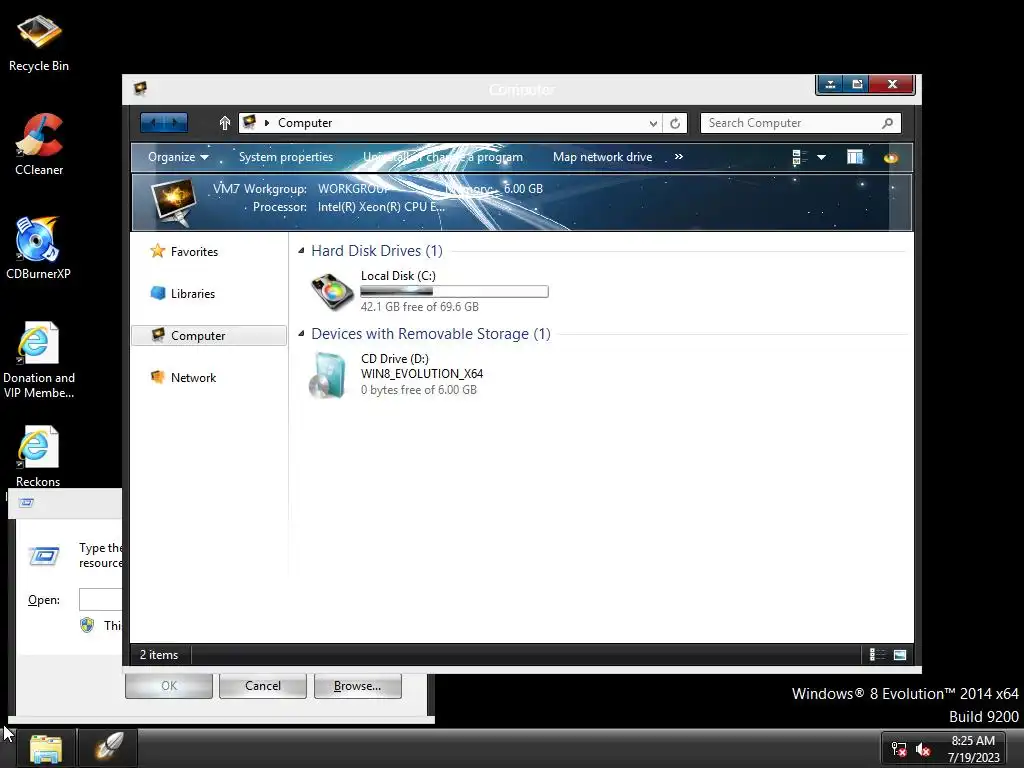Collapse Devices with Removable Storage group
The width and height of the screenshot is (1024, 768).
click(301, 334)
